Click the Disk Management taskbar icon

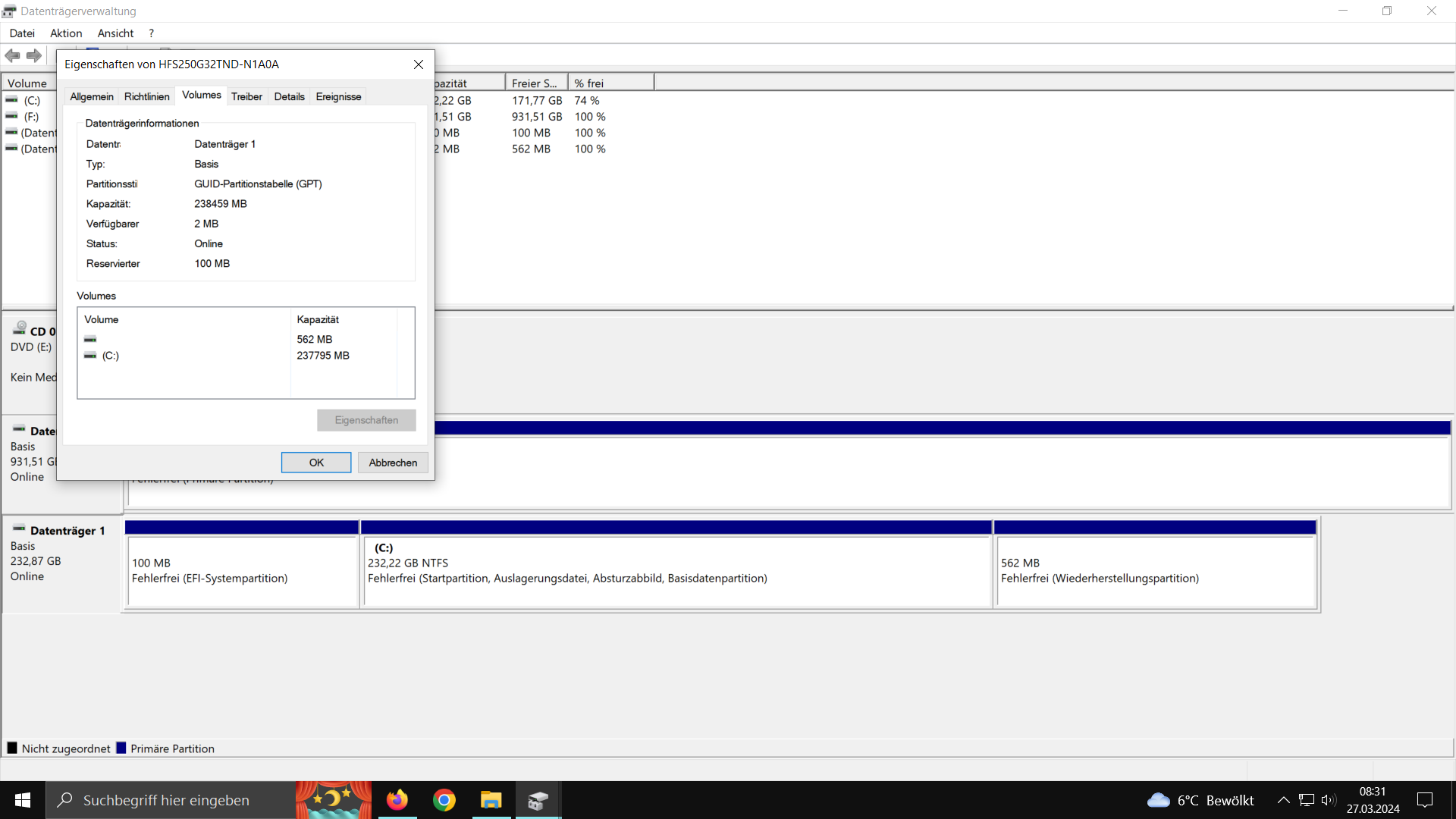click(x=538, y=800)
